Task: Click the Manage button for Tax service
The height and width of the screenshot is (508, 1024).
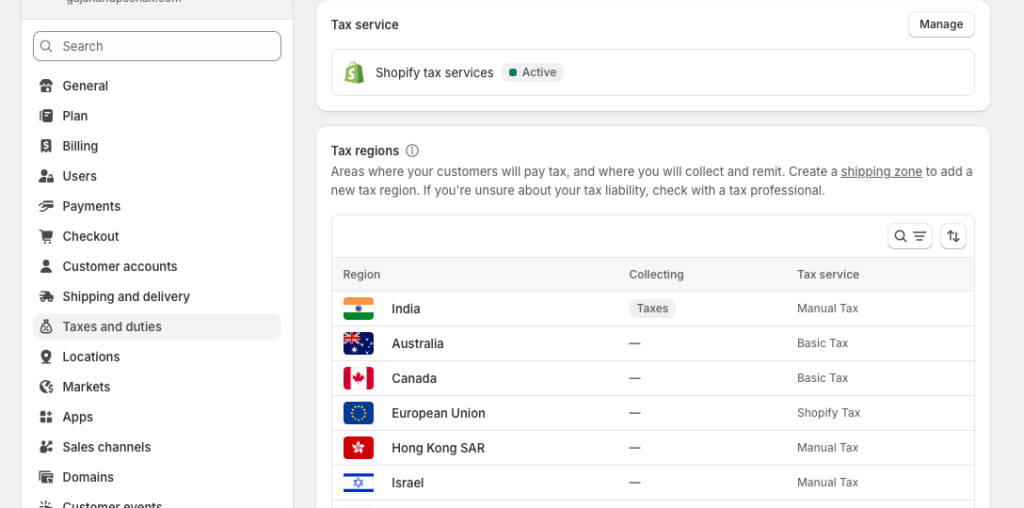Action: (940, 24)
